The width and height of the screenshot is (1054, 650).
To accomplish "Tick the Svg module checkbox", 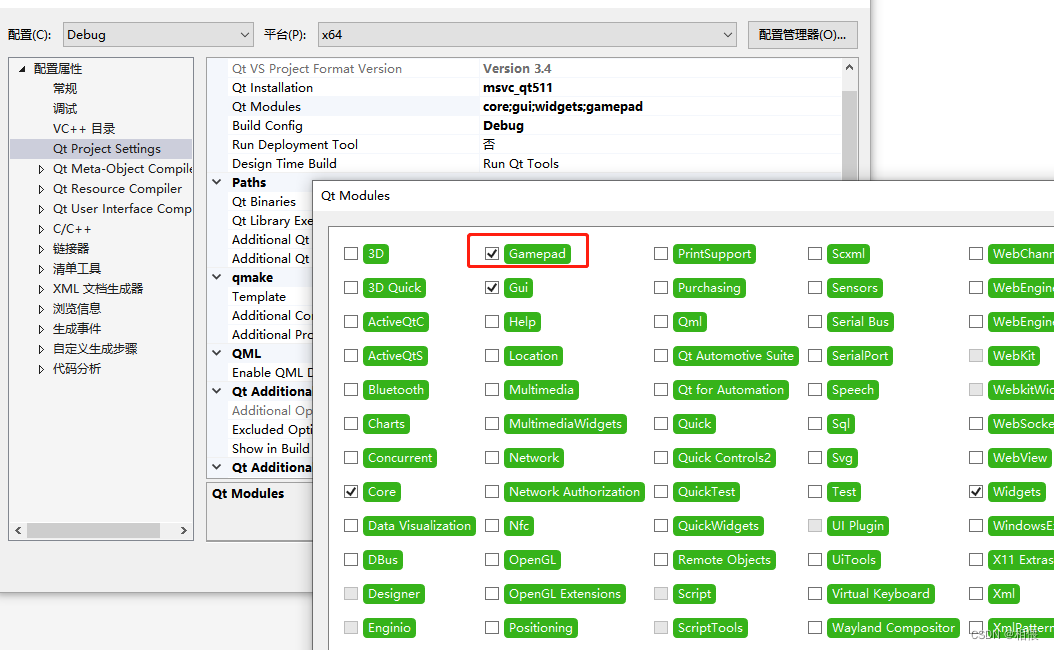I will [x=815, y=457].
